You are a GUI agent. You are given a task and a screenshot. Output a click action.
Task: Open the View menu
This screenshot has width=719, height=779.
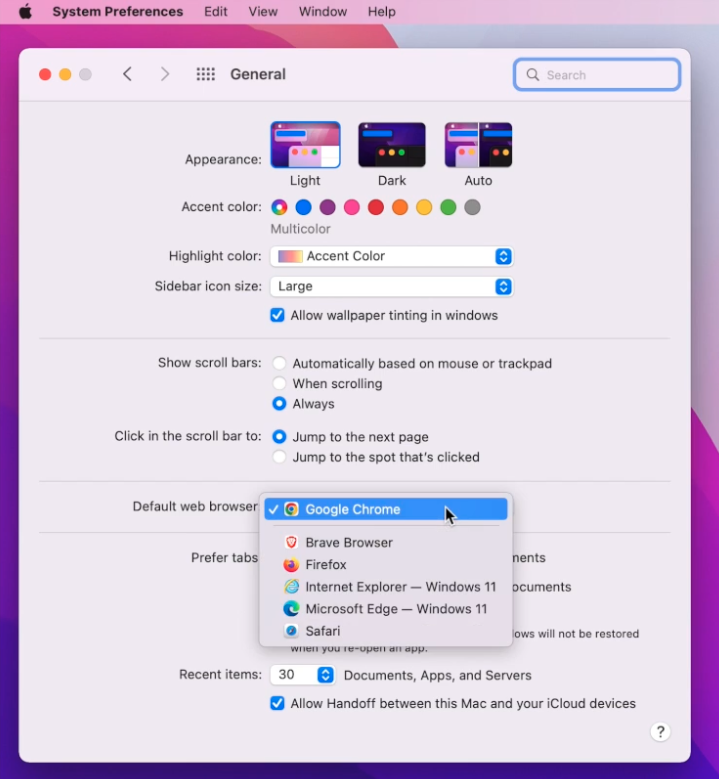click(263, 11)
